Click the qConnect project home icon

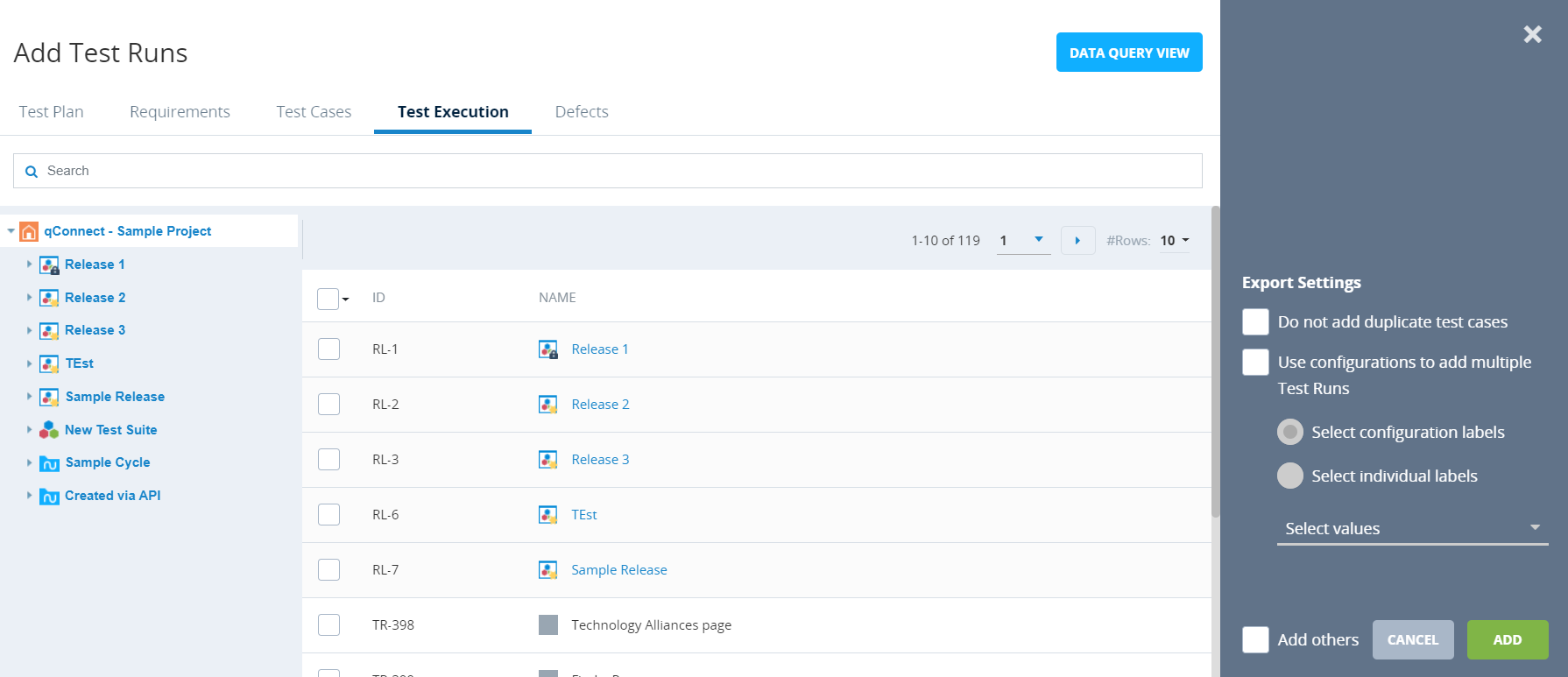point(29,231)
